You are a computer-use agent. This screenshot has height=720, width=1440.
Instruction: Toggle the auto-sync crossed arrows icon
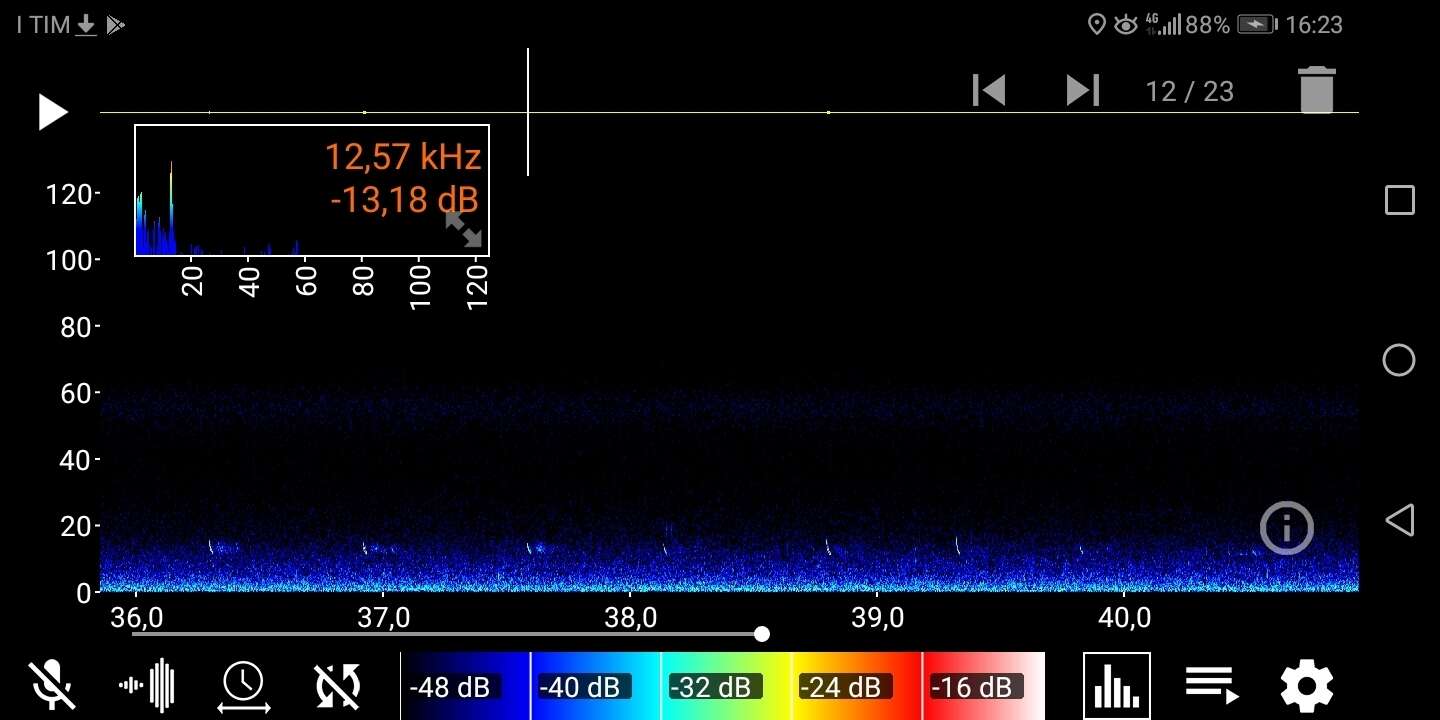(x=338, y=686)
